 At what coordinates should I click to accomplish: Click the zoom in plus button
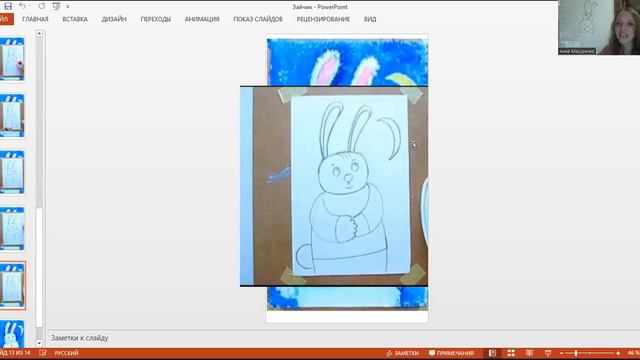pos(618,353)
